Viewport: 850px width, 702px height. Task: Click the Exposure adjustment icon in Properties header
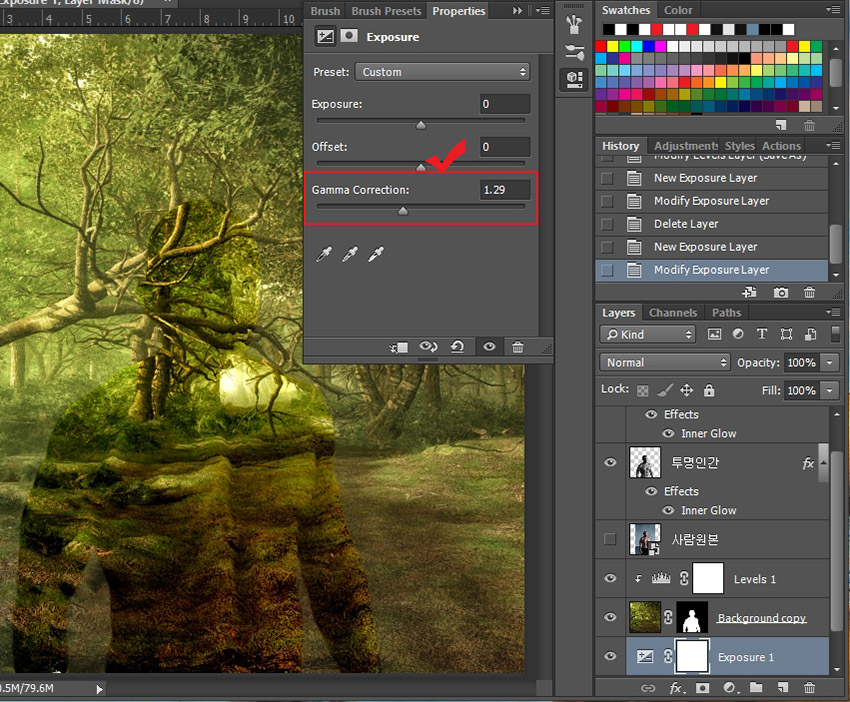click(x=325, y=36)
